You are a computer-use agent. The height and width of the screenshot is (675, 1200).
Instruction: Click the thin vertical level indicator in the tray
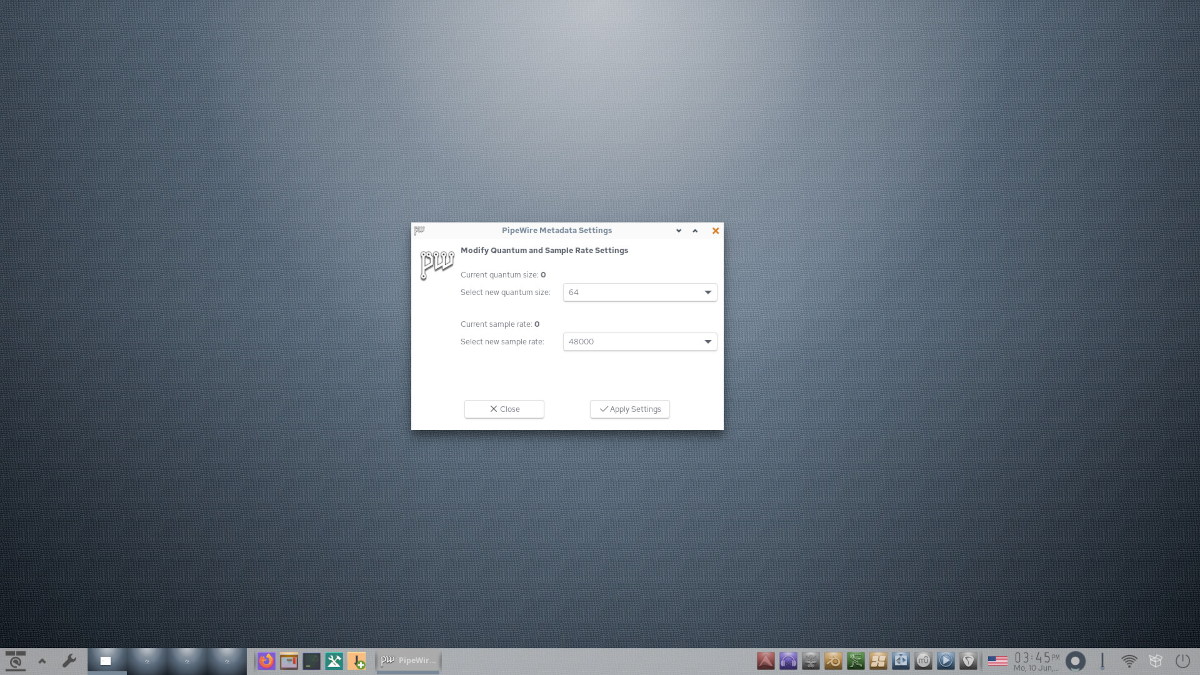pyautogui.click(x=1102, y=661)
